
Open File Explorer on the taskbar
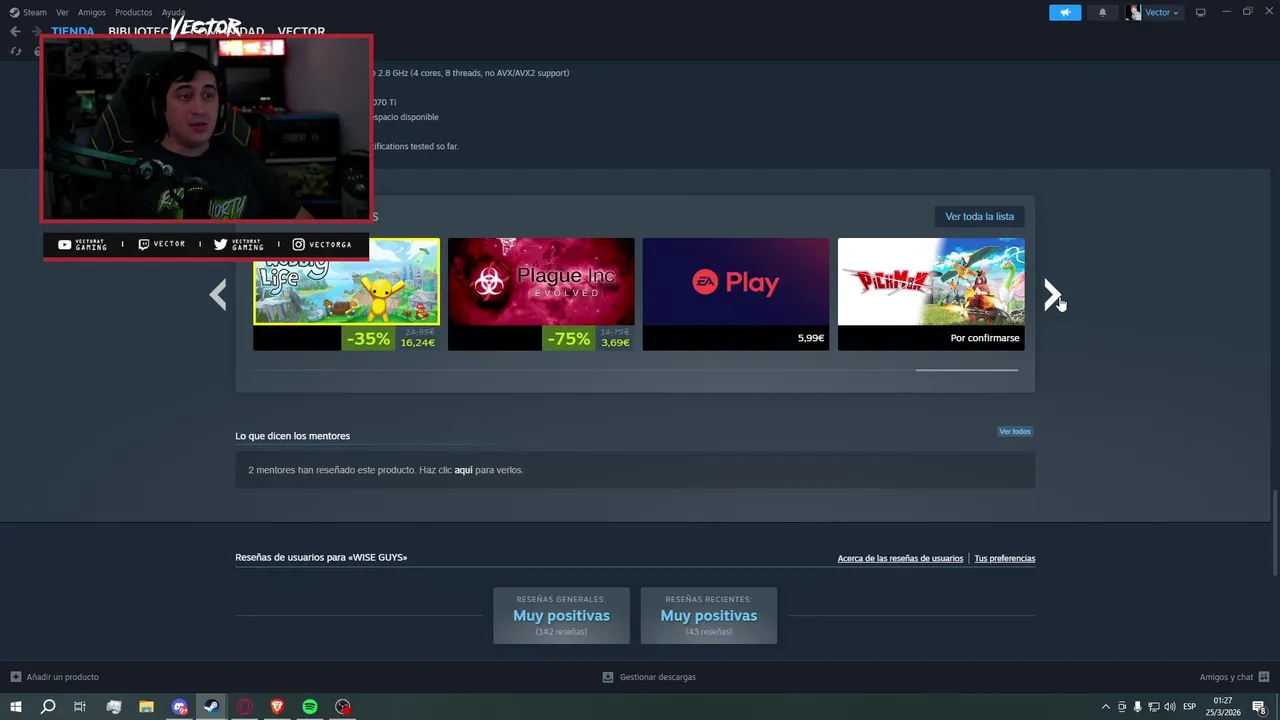[146, 707]
